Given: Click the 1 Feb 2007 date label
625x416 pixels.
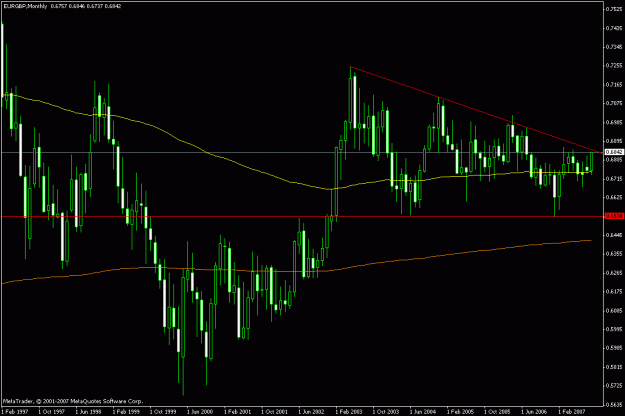Looking at the screenshot, I should 572,412.
